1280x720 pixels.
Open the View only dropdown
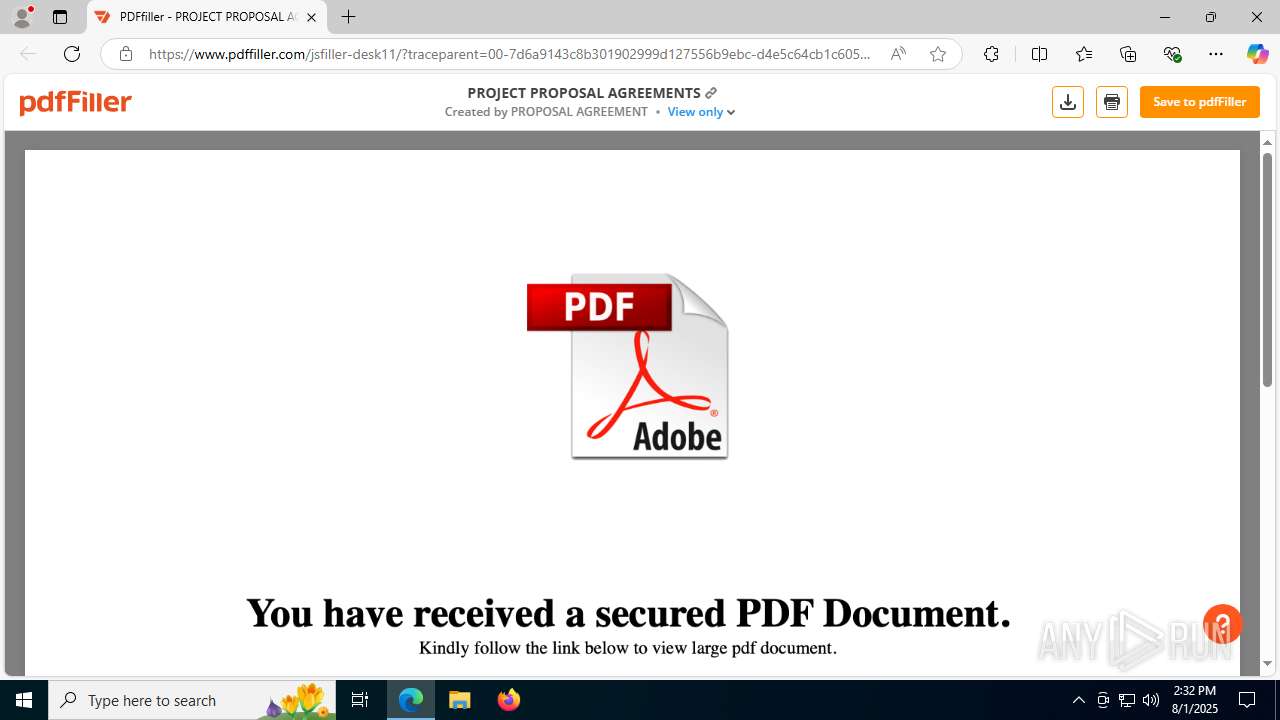[701, 112]
